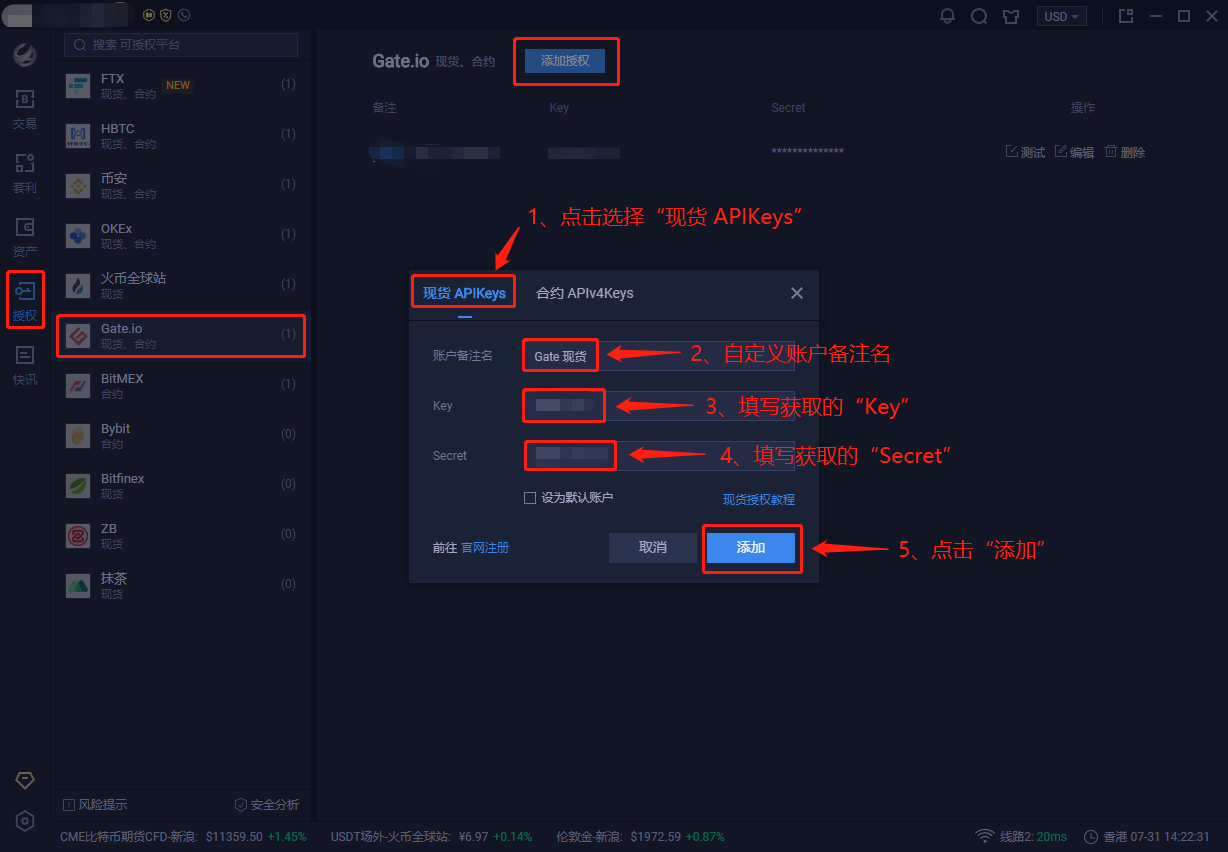This screenshot has height=852, width=1228.
Task: Click the app logo at sidebar top
Action: [x=25, y=55]
